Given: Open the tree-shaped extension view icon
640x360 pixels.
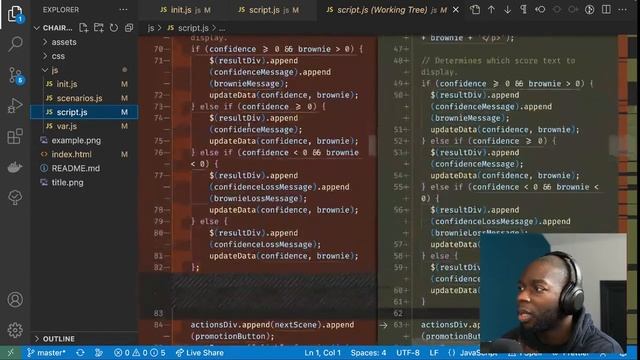Looking at the screenshot, I should pos(15,198).
